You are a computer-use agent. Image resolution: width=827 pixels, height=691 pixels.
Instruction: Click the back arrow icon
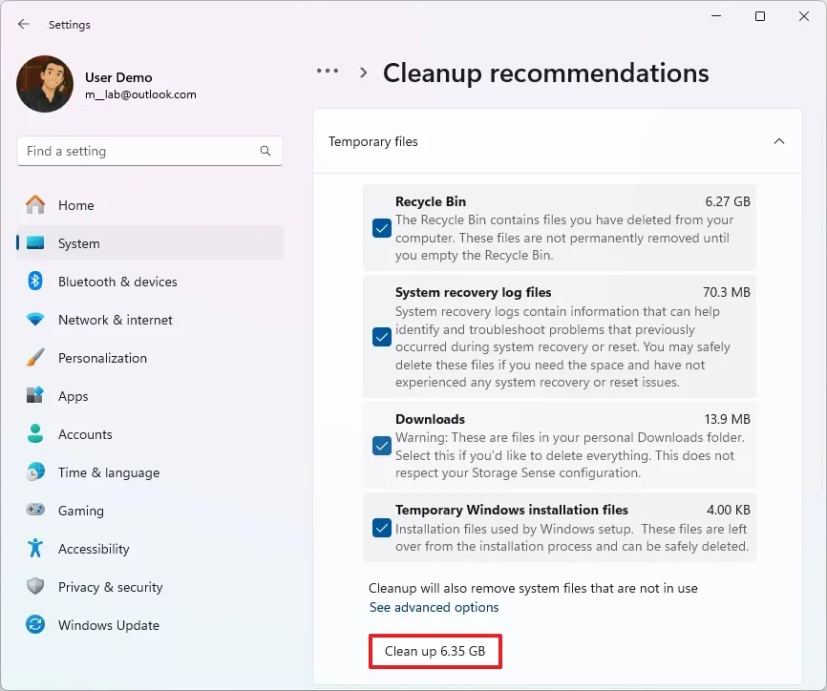[24, 24]
